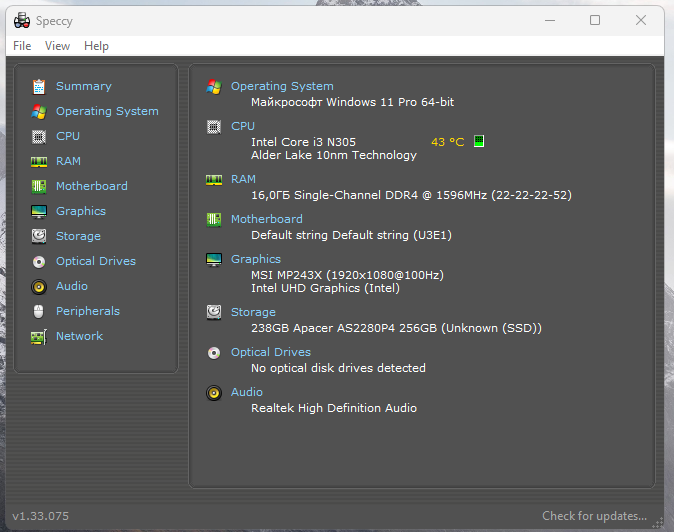The width and height of the screenshot is (674, 532).
Task: Click No optical disk drives detected text
Action: pos(338,368)
